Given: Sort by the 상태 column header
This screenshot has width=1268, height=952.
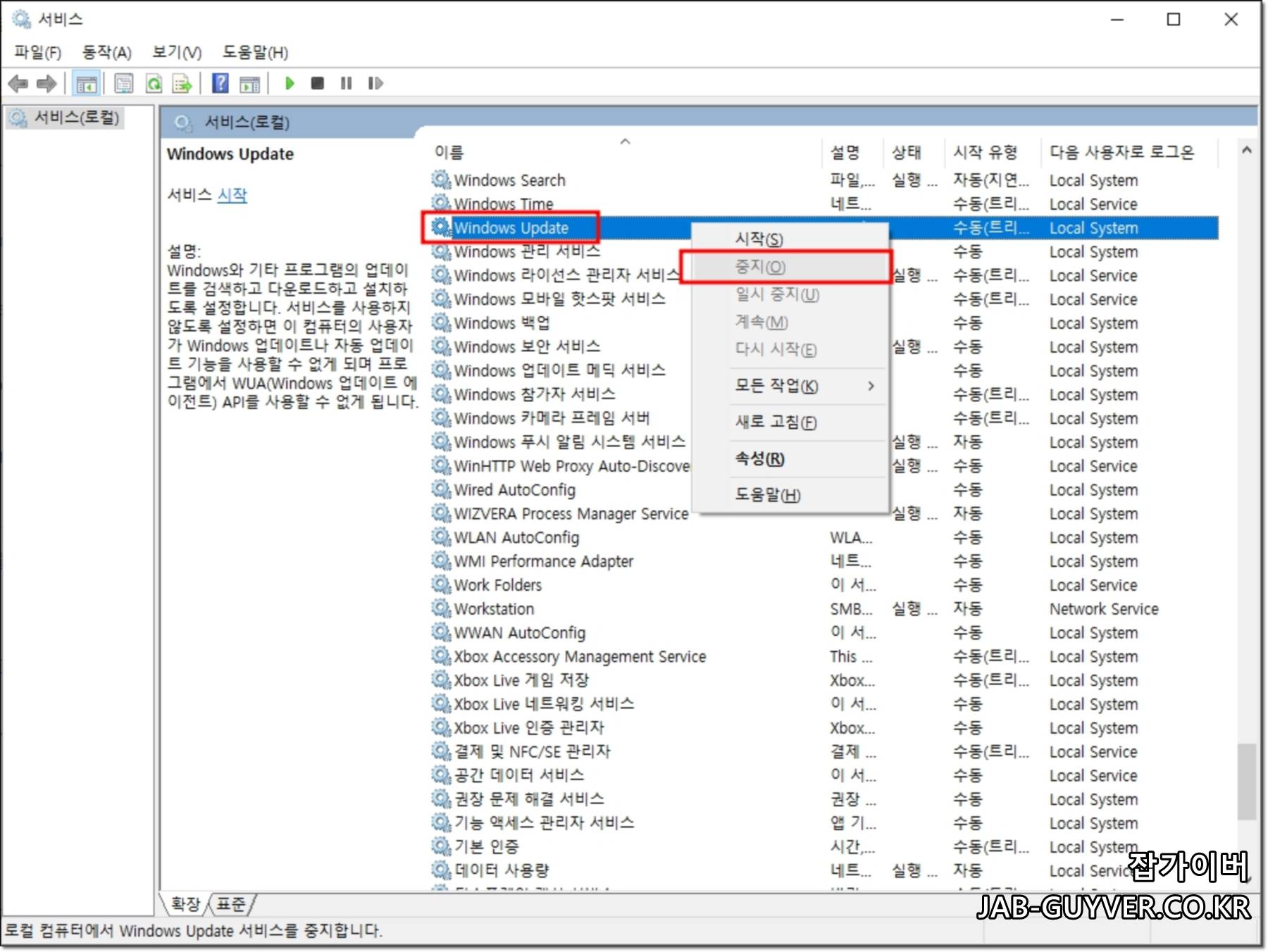Looking at the screenshot, I should [x=914, y=151].
